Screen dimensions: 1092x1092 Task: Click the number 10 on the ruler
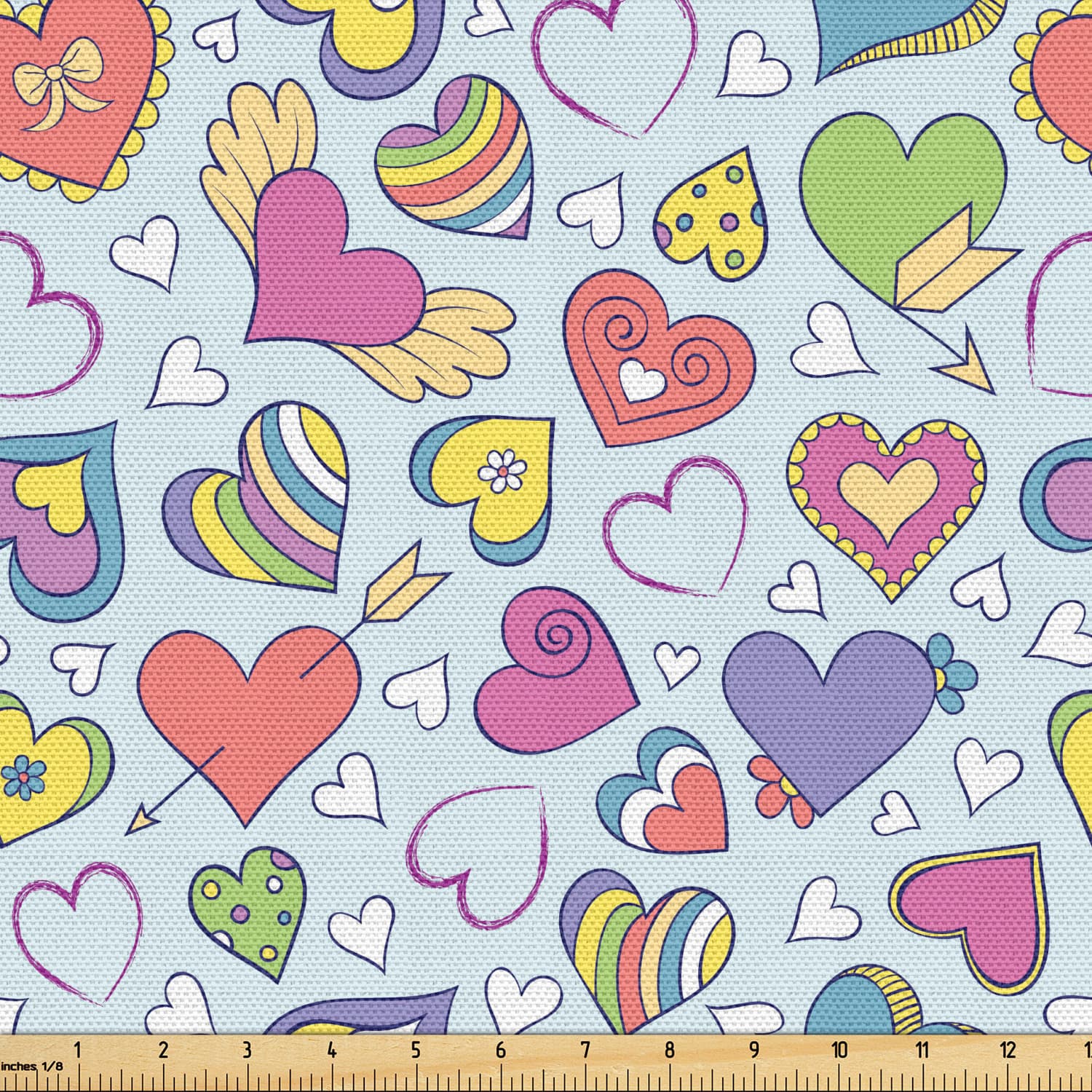(839, 1050)
